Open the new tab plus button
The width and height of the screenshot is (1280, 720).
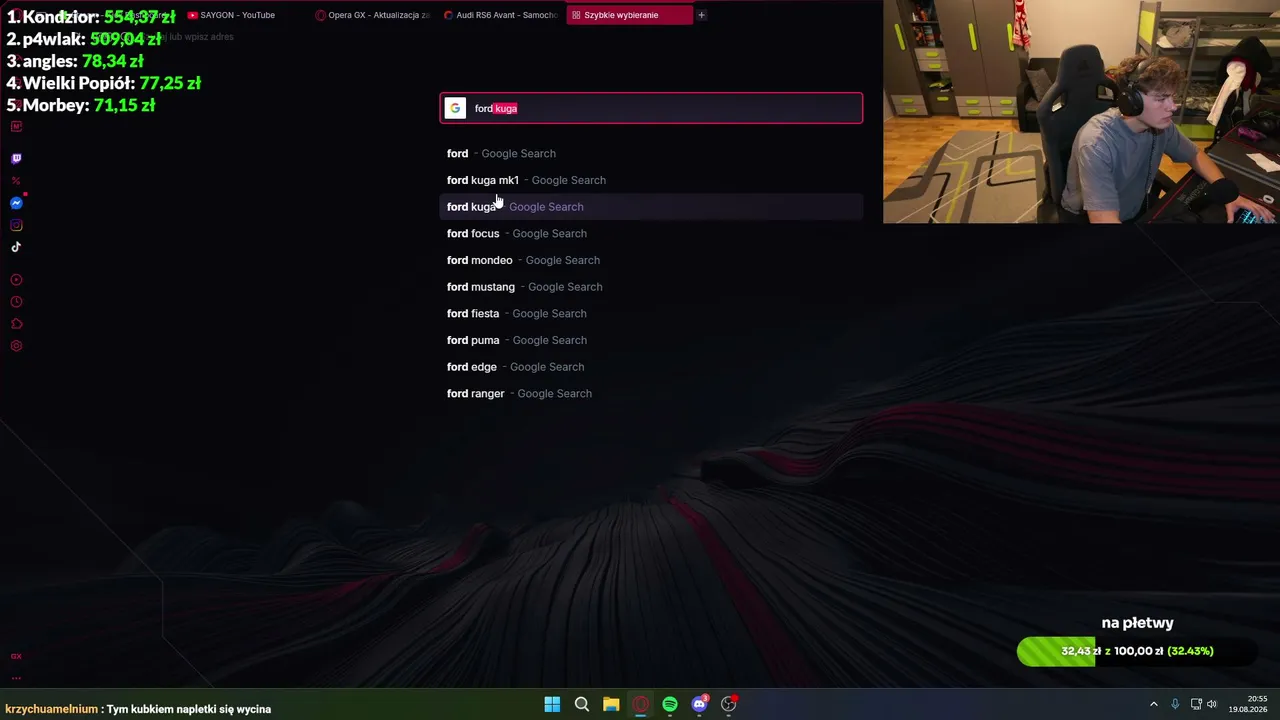click(701, 15)
